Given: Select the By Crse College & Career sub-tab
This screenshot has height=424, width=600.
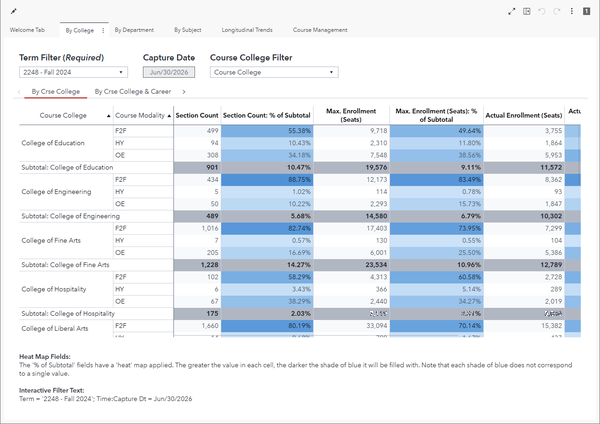Looking at the screenshot, I should (x=133, y=92).
